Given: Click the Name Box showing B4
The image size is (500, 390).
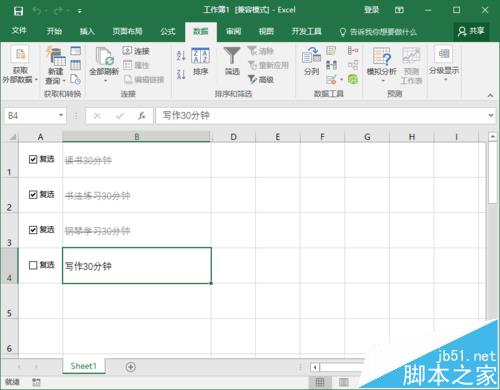Looking at the screenshot, I should coord(30,116).
